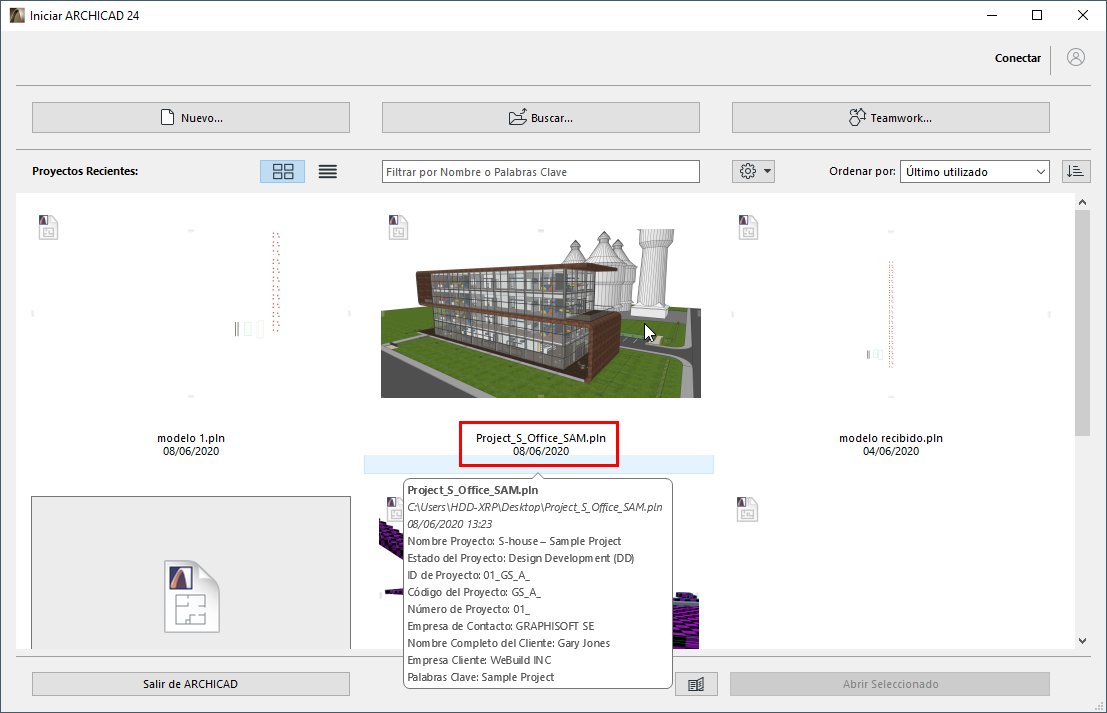
Task: Minimize the Iniciar ARCHICAD 24 window
Action: (992, 16)
